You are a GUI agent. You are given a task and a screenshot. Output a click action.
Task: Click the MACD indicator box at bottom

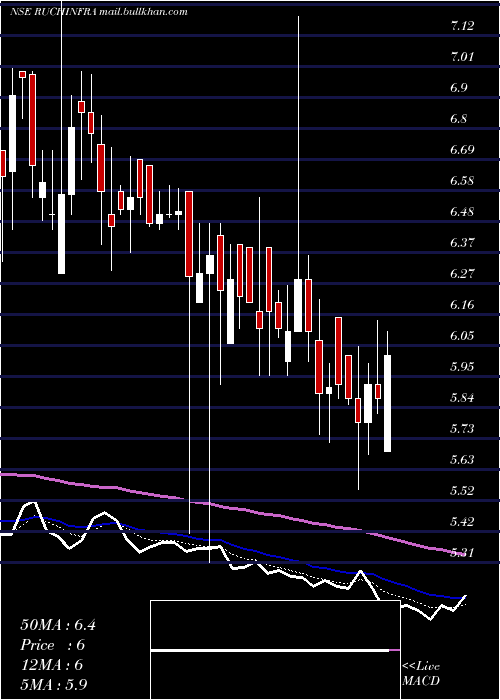(x=275, y=650)
